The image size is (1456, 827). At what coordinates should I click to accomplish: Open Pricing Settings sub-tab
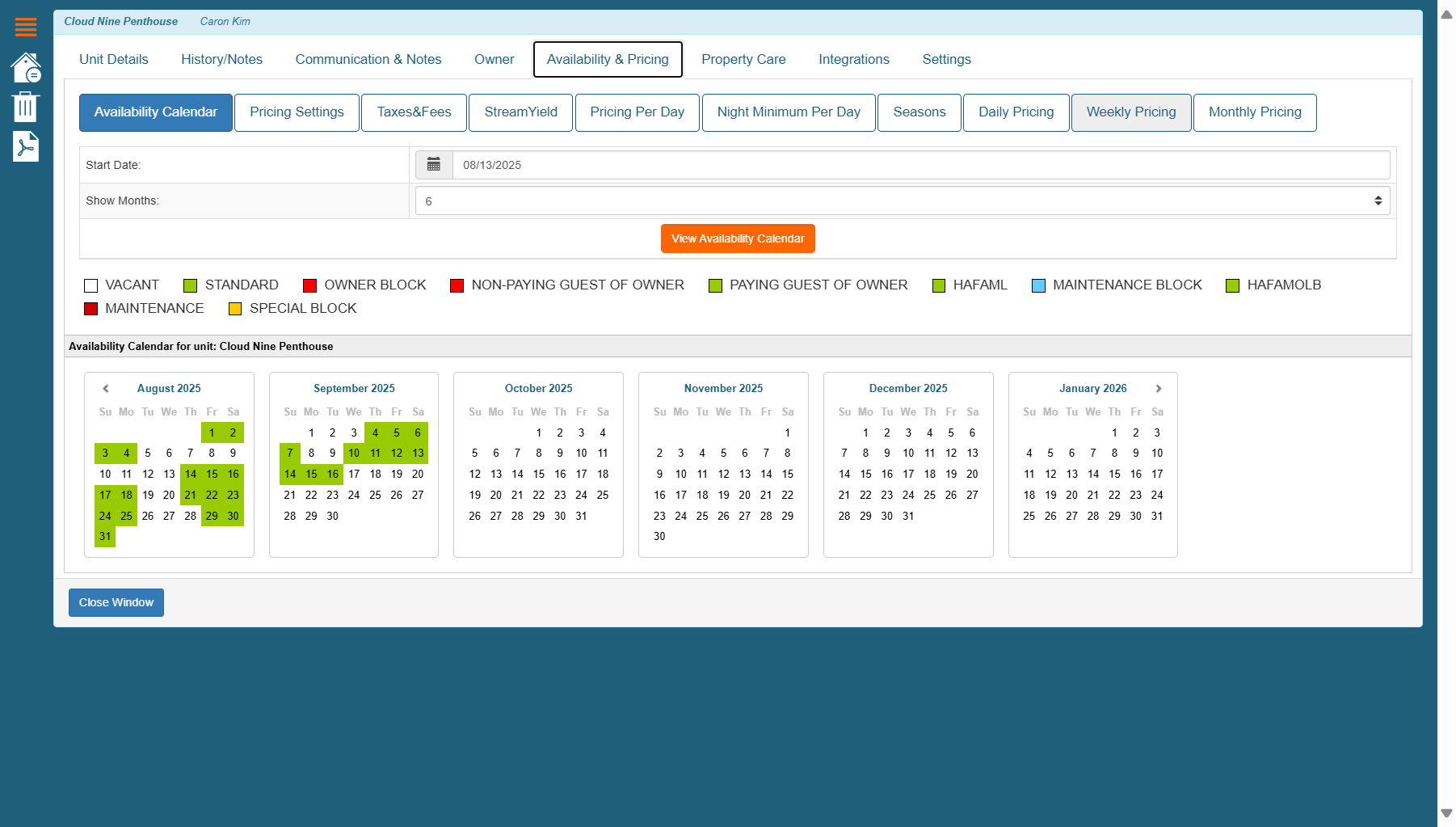297,112
